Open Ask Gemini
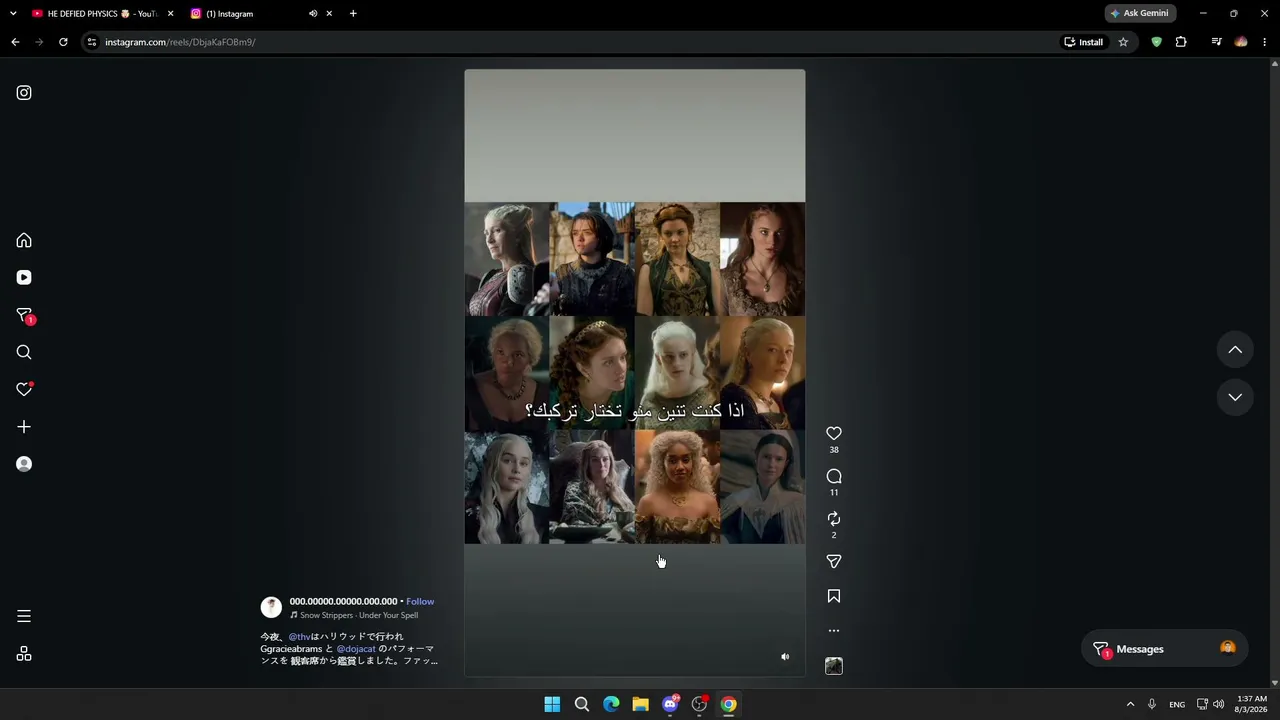 [x=1139, y=13]
